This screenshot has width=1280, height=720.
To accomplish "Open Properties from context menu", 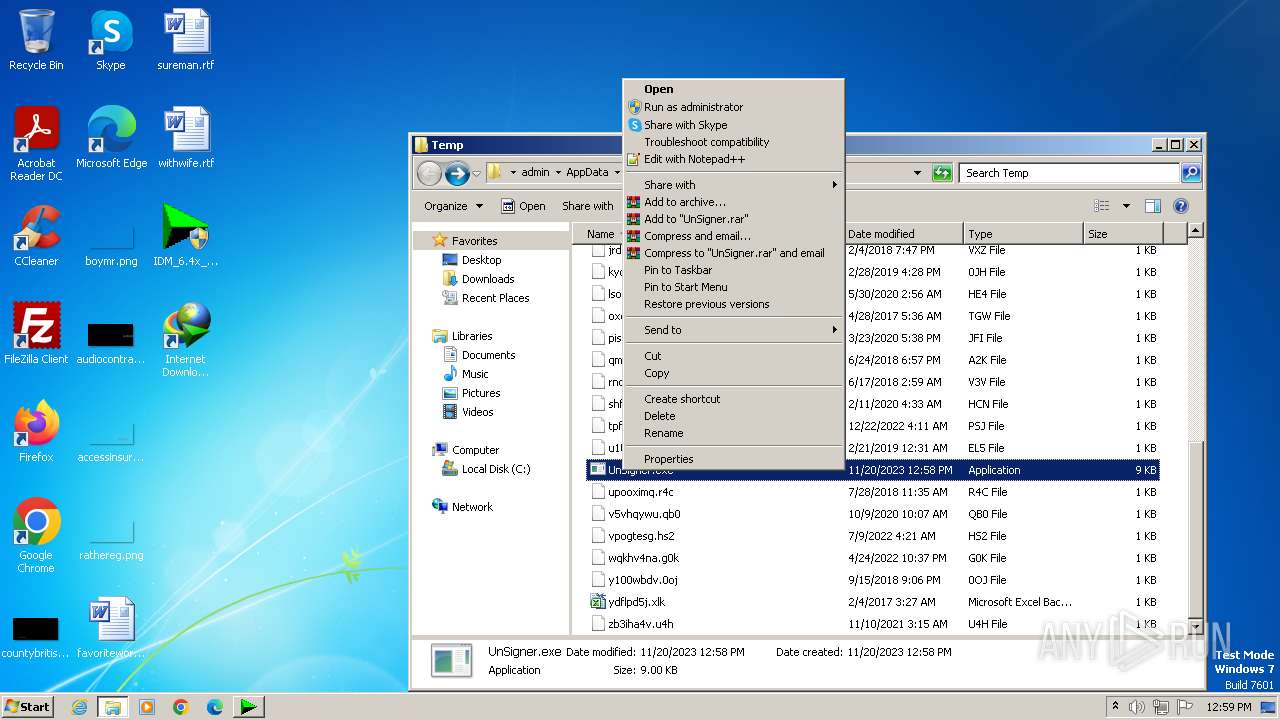I will click(x=733, y=459).
